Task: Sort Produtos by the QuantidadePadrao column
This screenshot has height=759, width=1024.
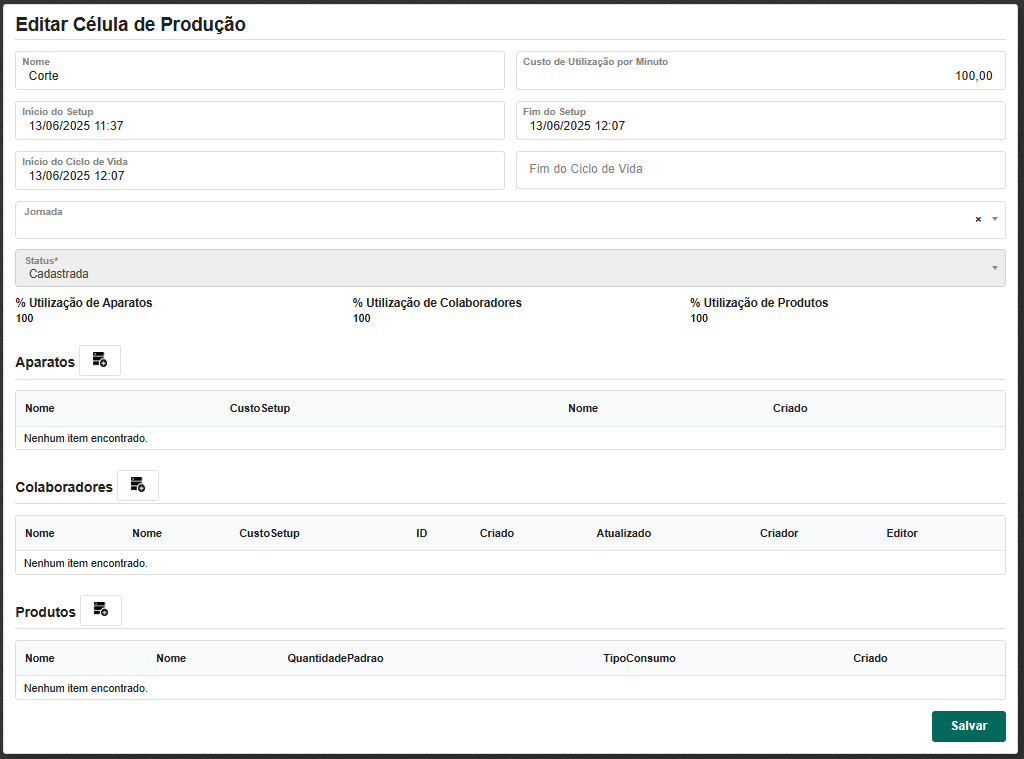Action: (x=335, y=659)
